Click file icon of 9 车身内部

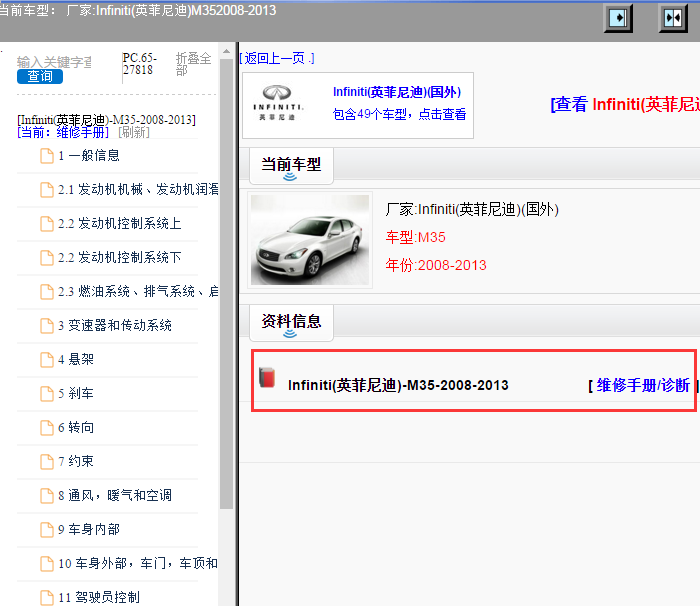[47, 529]
